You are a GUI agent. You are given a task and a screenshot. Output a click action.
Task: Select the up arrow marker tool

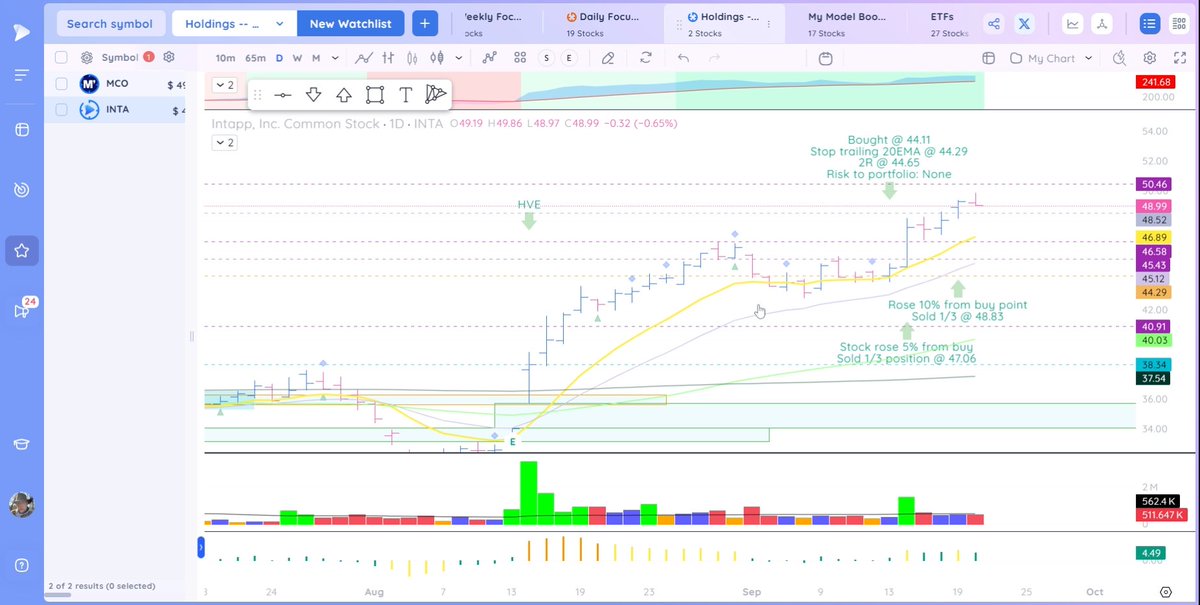coord(344,94)
